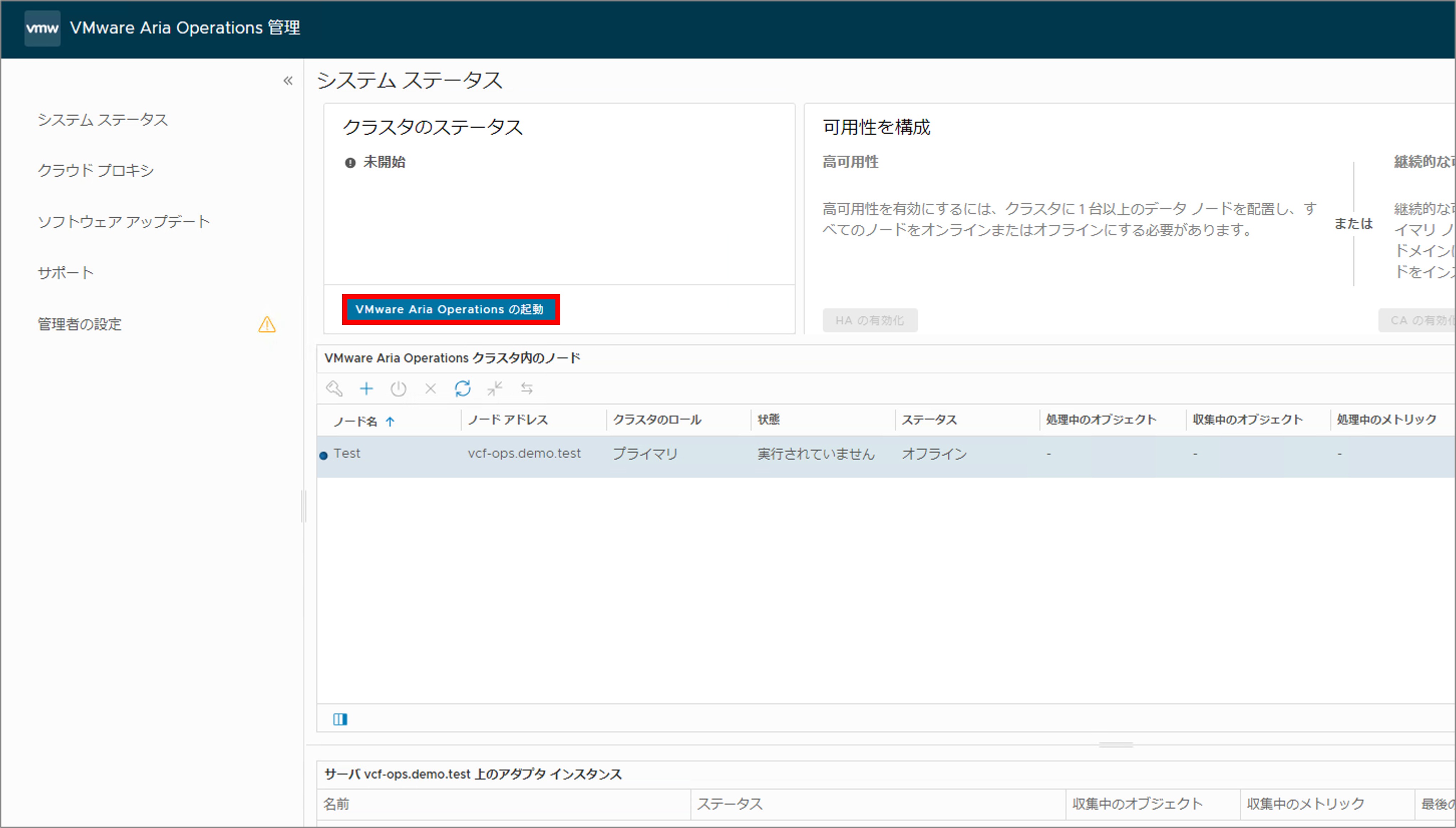Open システム ステータス in sidebar

103,119
